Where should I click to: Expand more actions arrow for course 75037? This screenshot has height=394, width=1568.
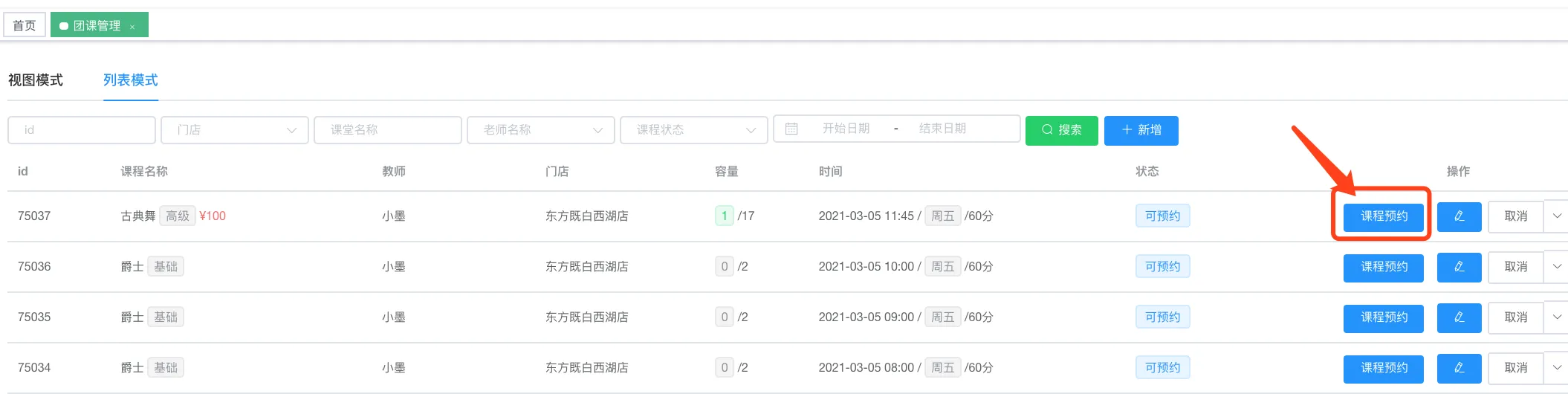tap(1557, 216)
